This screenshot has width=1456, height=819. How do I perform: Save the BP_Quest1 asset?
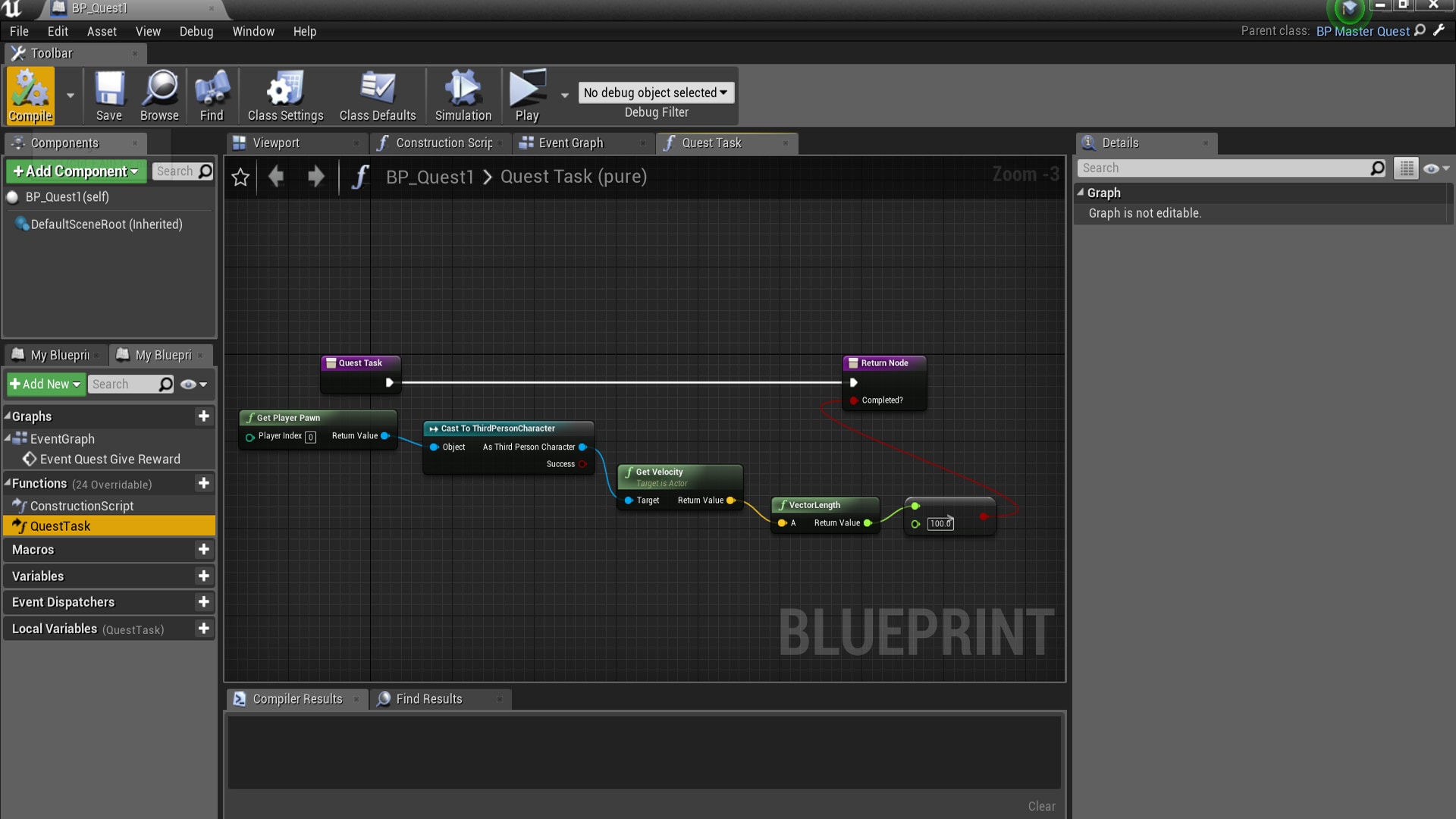point(109,95)
